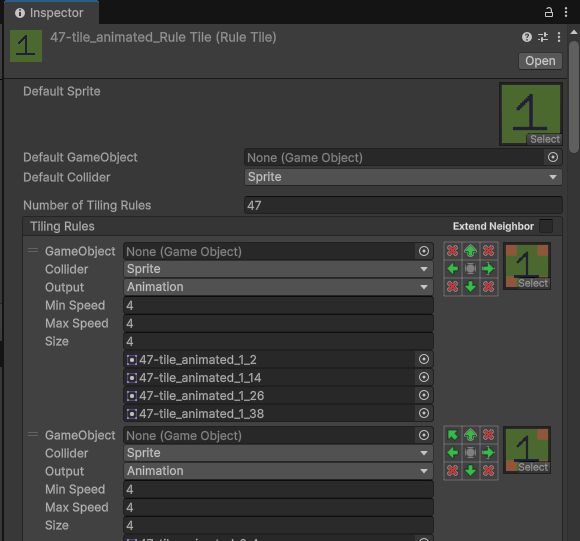The image size is (580, 541).
Task: Open second rule's Collider dropdown
Action: click(x=278, y=453)
